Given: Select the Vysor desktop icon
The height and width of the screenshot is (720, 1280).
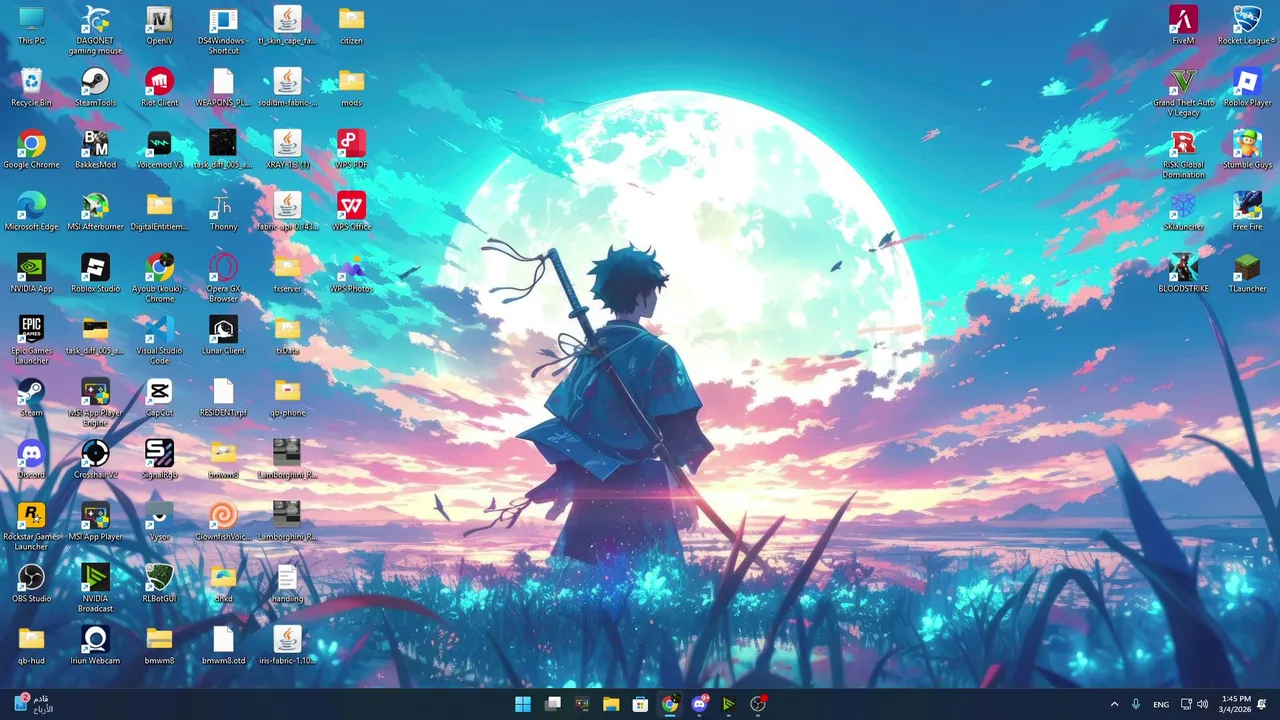Looking at the screenshot, I should click(159, 522).
